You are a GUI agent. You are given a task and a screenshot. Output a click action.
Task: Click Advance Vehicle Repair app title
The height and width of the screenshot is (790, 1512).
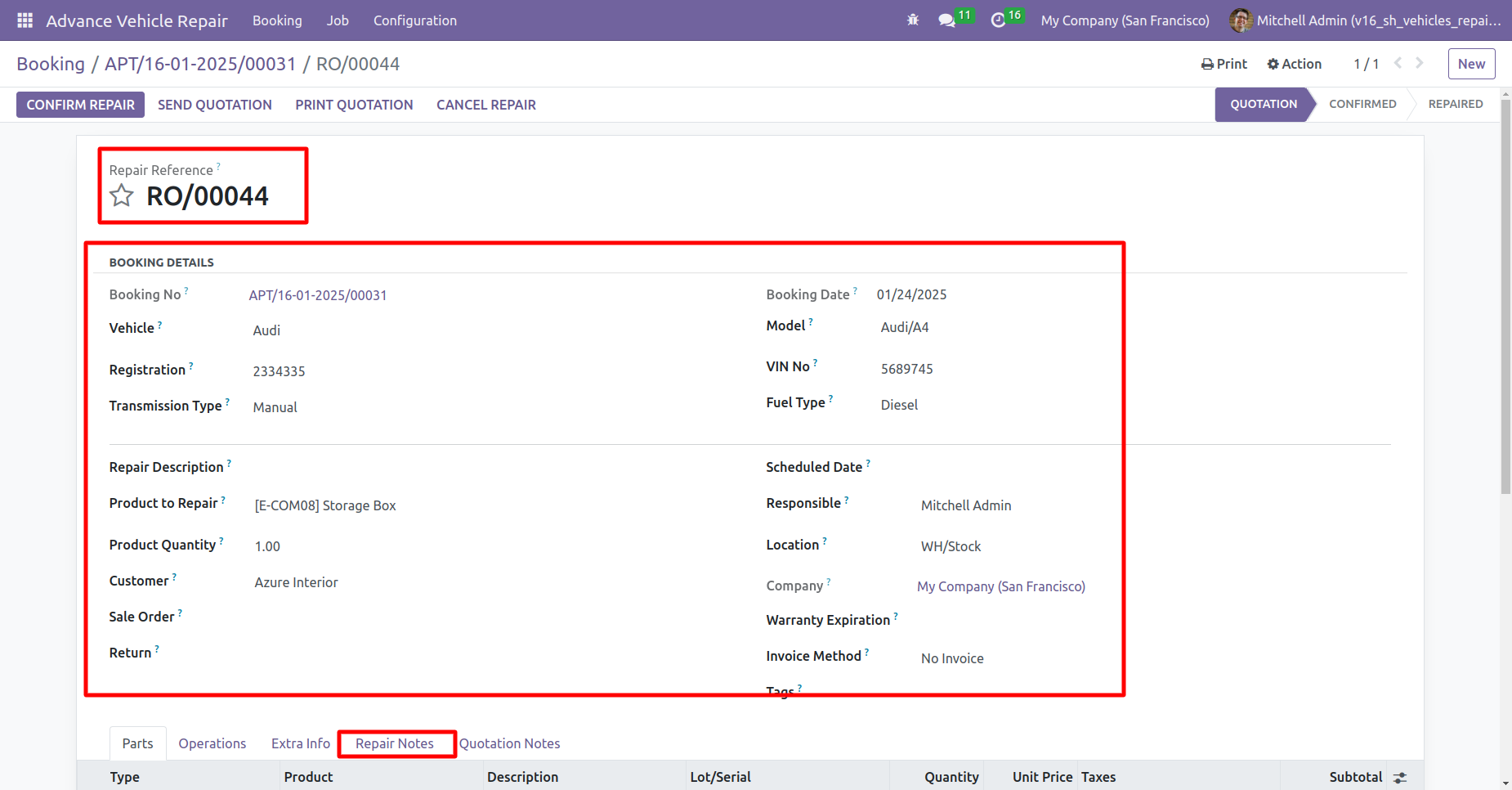tap(136, 20)
